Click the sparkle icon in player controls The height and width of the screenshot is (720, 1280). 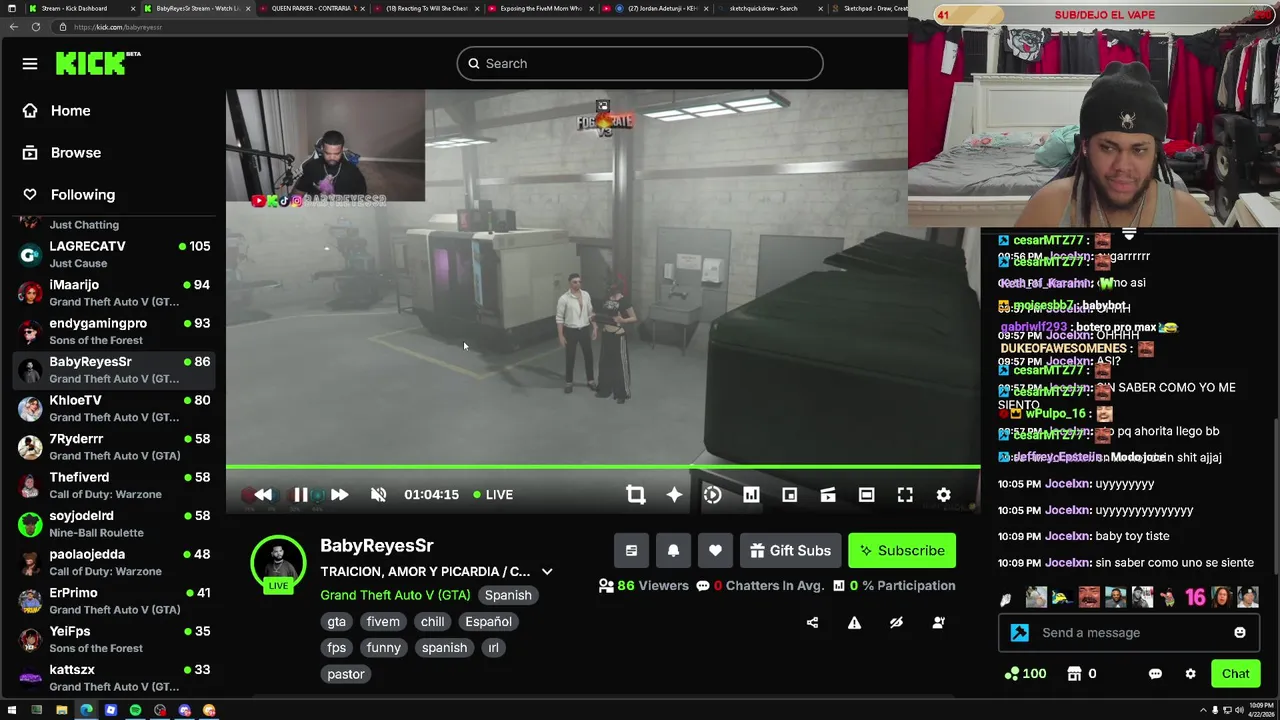coord(674,495)
